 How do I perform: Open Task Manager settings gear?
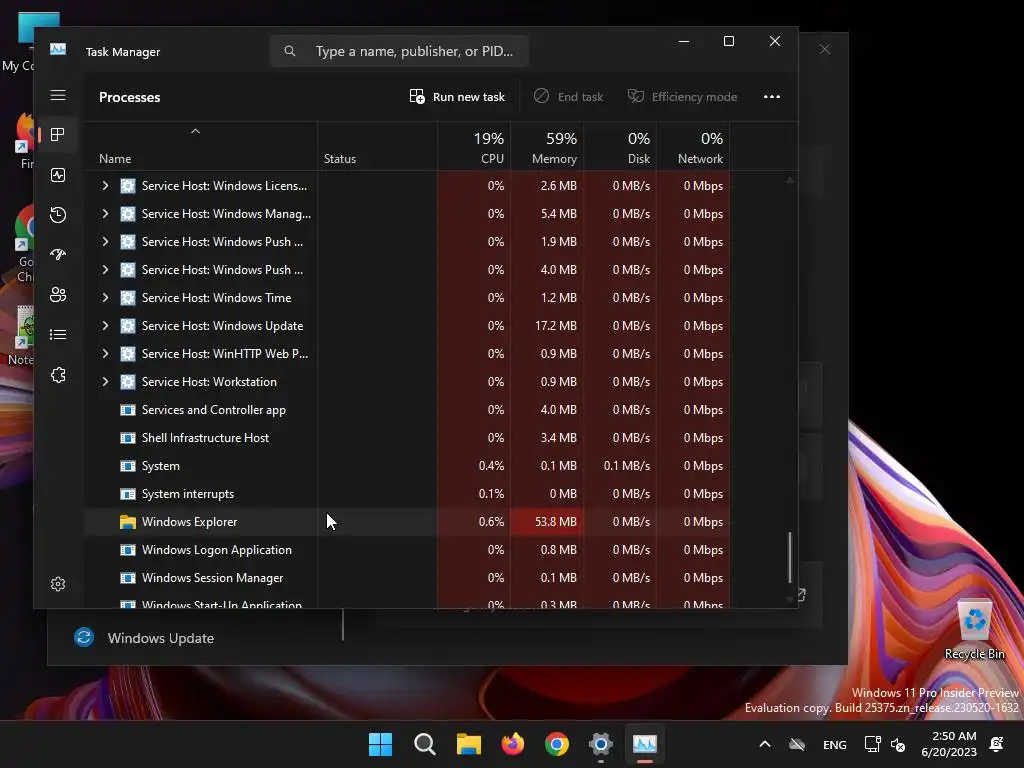point(58,584)
